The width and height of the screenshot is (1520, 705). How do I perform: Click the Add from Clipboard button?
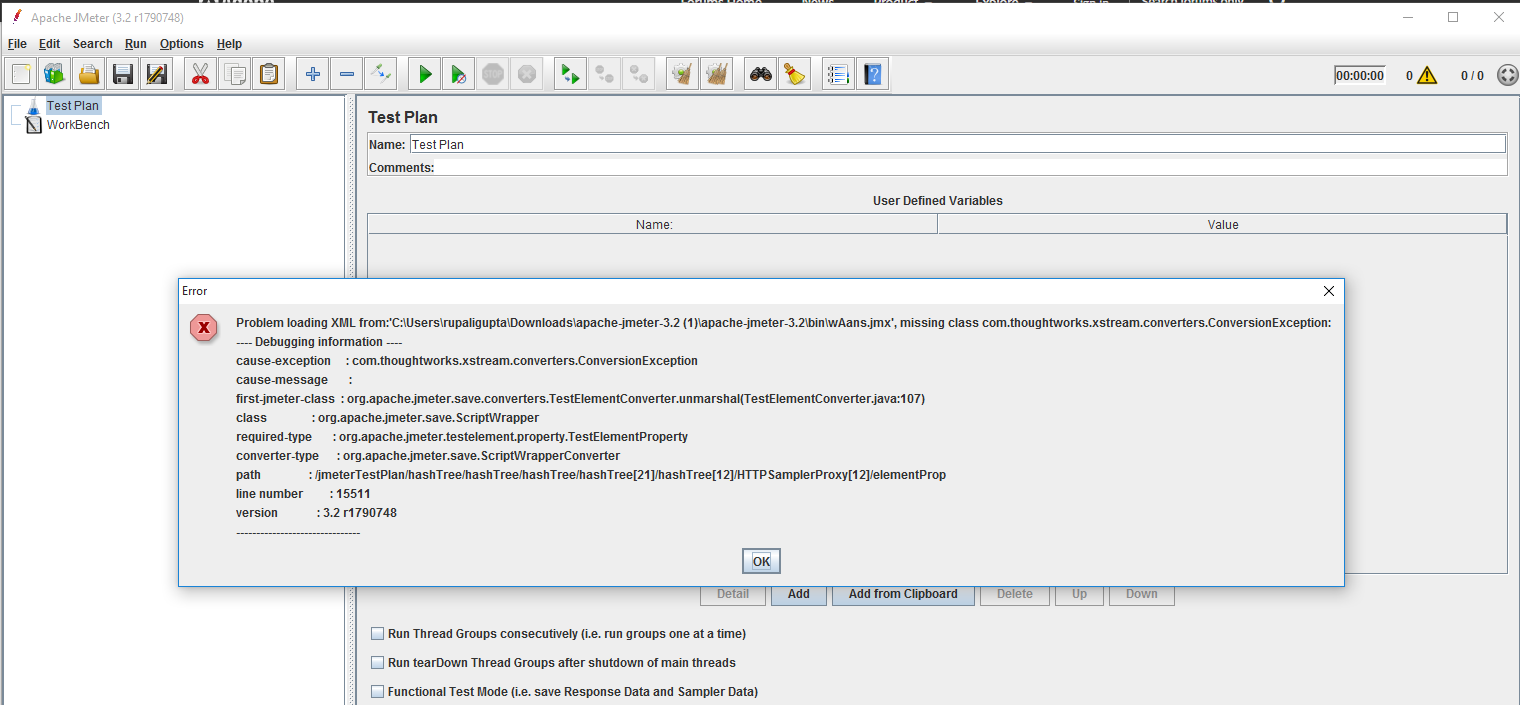click(903, 594)
